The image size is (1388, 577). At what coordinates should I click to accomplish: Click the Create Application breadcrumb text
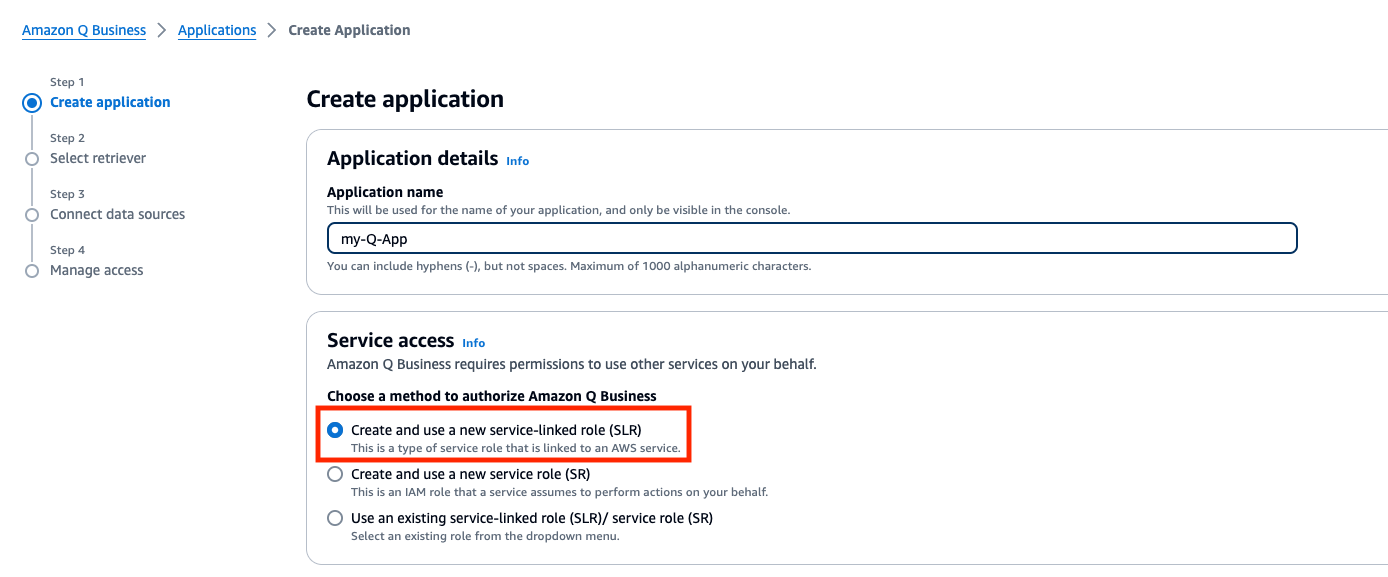(349, 30)
